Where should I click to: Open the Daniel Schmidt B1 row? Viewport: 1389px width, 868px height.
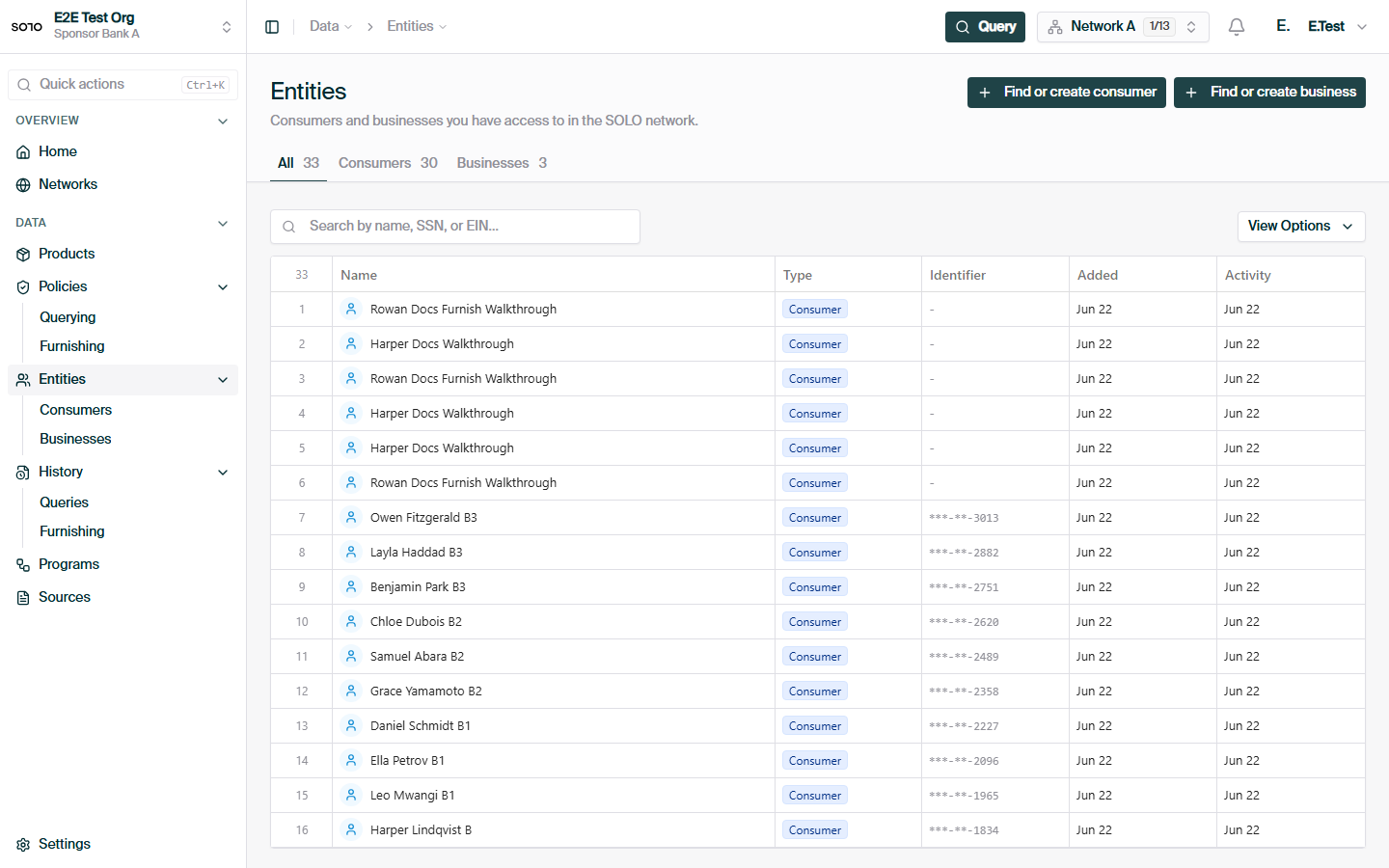[818, 725]
